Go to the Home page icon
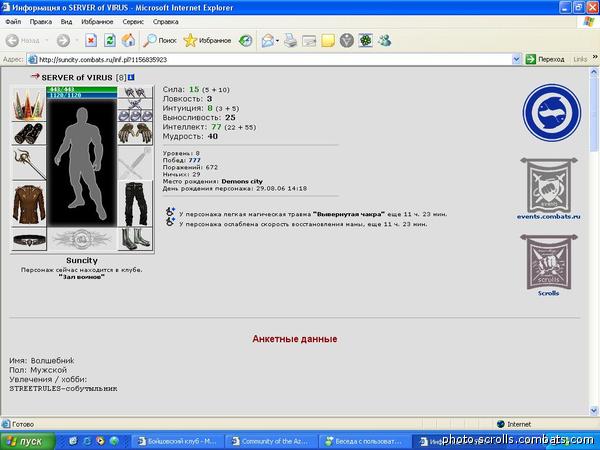600x450 pixels. click(x=129, y=40)
